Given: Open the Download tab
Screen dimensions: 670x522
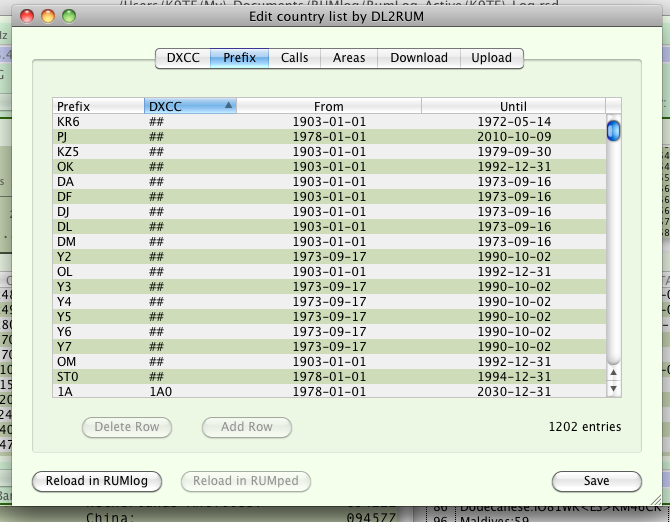Looking at the screenshot, I should tap(419, 58).
